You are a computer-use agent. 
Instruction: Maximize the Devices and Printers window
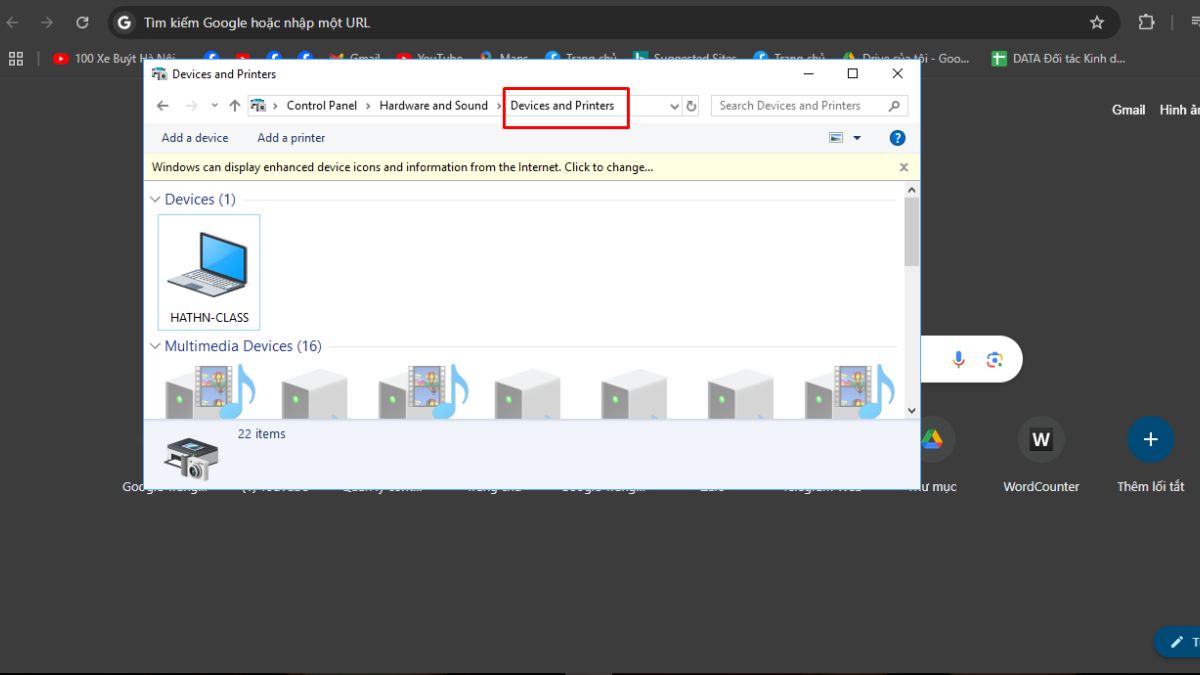852,73
